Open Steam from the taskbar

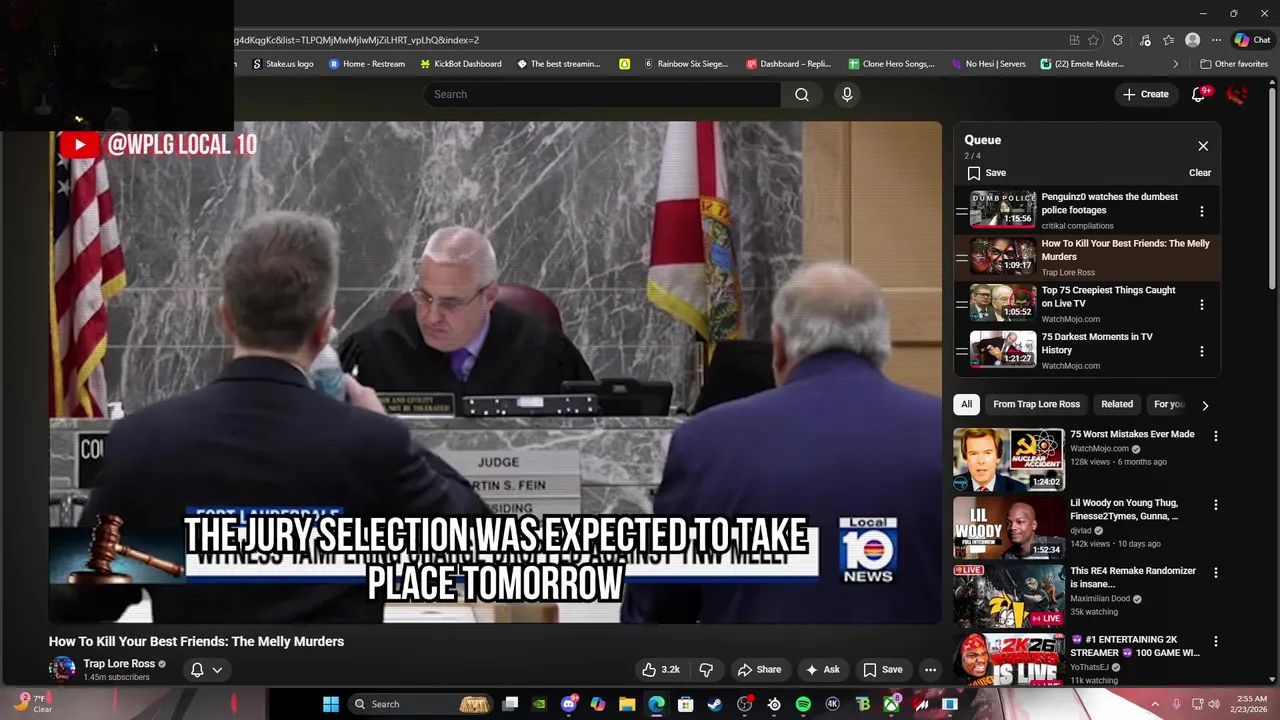pos(715,704)
